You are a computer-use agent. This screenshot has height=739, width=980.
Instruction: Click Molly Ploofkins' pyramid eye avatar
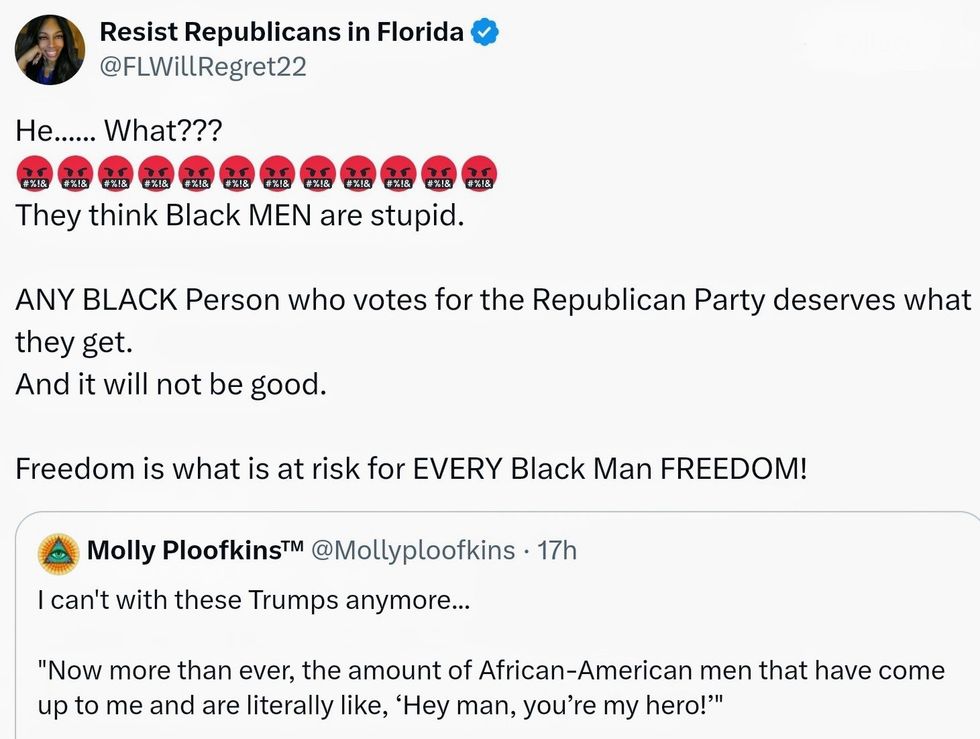tap(57, 551)
